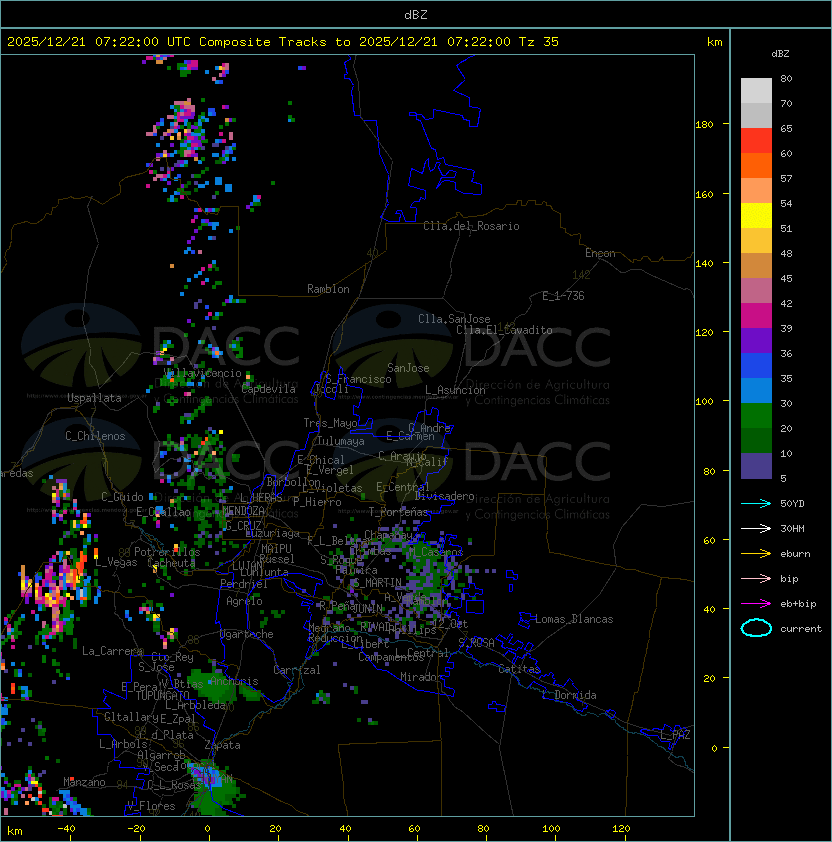Click the Anchoris map label
The image size is (832, 842).
(234, 681)
